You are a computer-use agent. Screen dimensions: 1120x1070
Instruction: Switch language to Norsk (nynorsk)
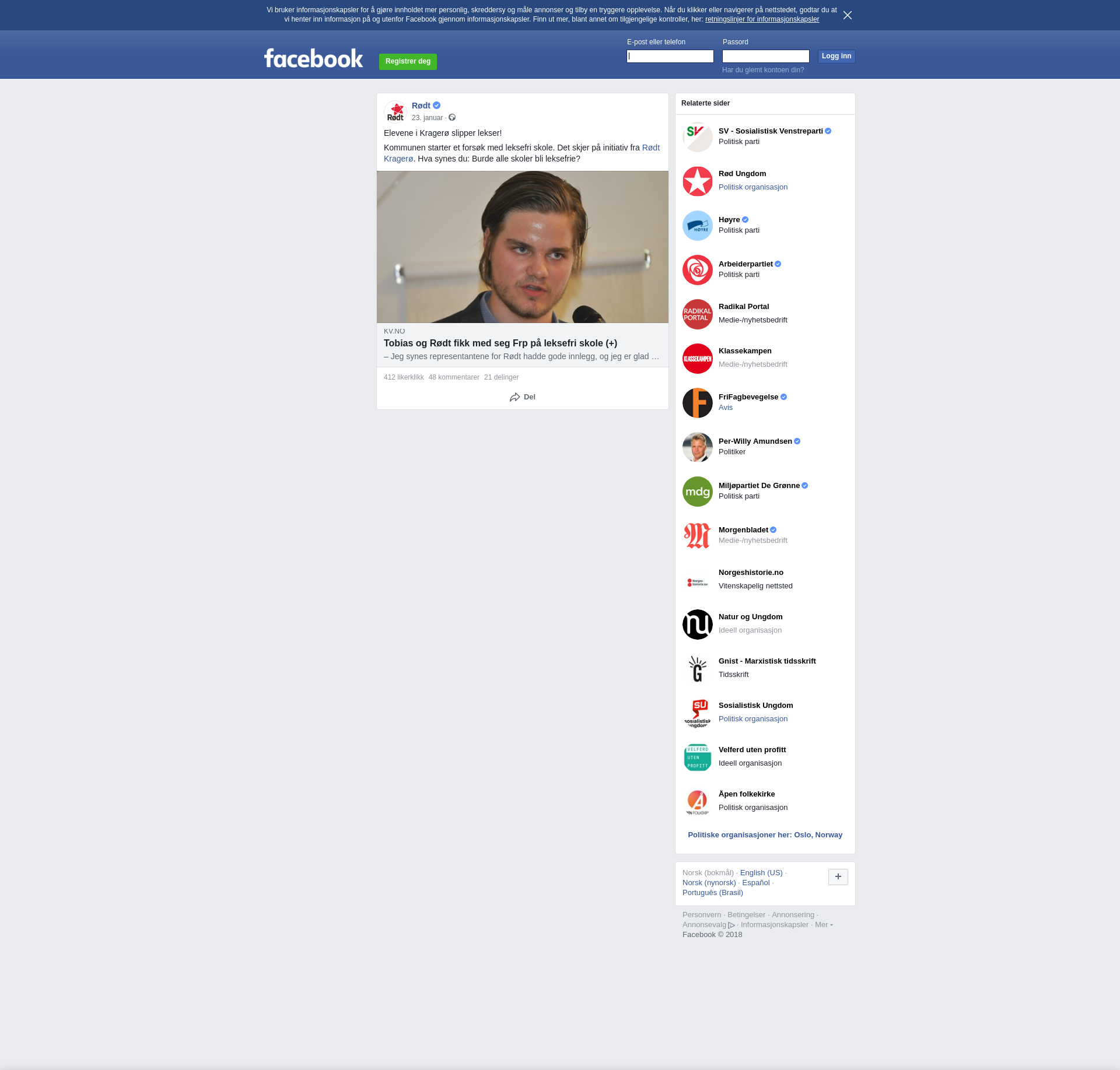tap(709, 883)
